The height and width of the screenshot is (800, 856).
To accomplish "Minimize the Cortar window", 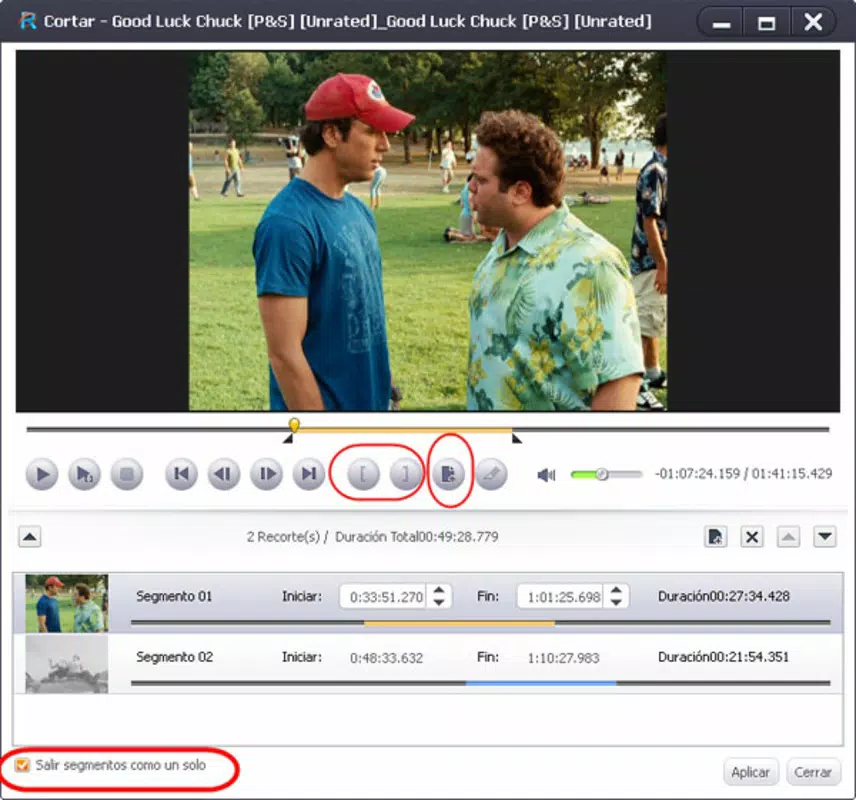I will coord(721,23).
